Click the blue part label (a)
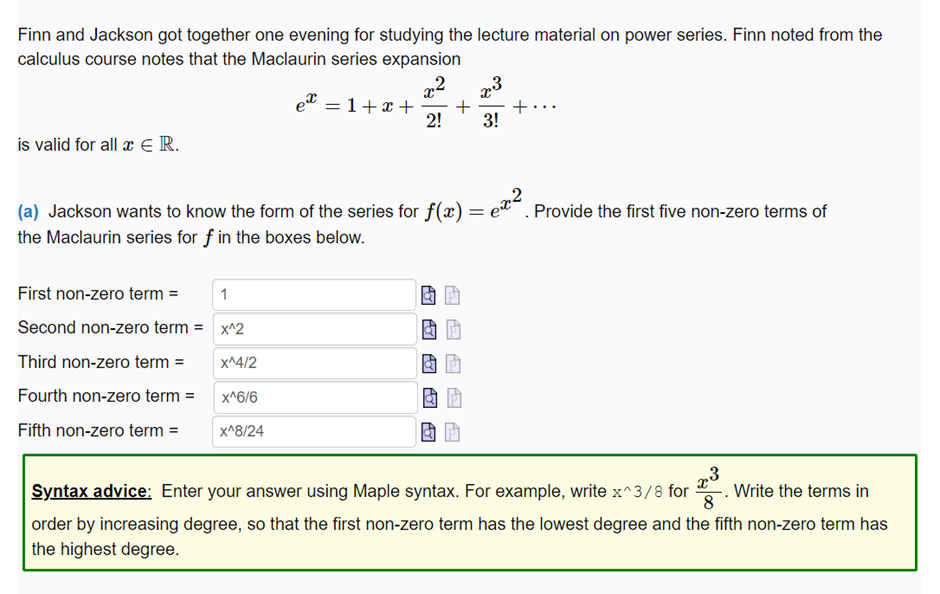Screen dimensions: 940x594 (x=27, y=211)
